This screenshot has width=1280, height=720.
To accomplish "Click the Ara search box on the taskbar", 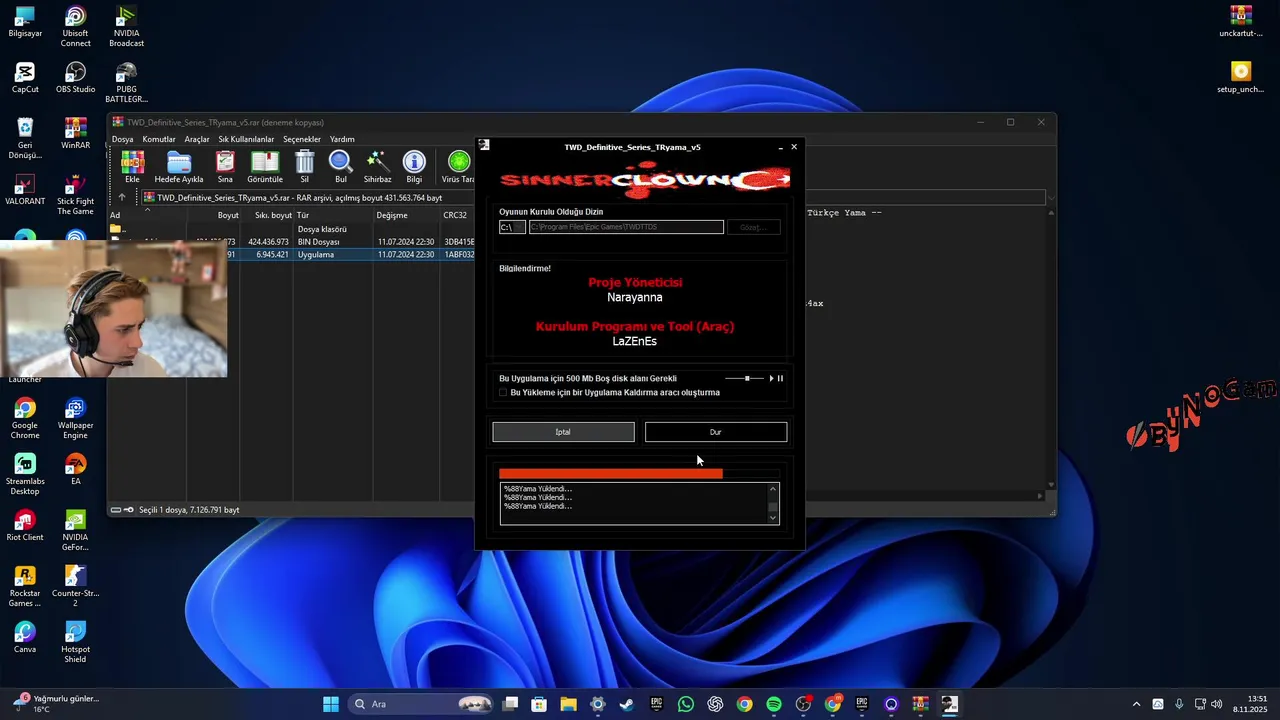I will point(420,704).
